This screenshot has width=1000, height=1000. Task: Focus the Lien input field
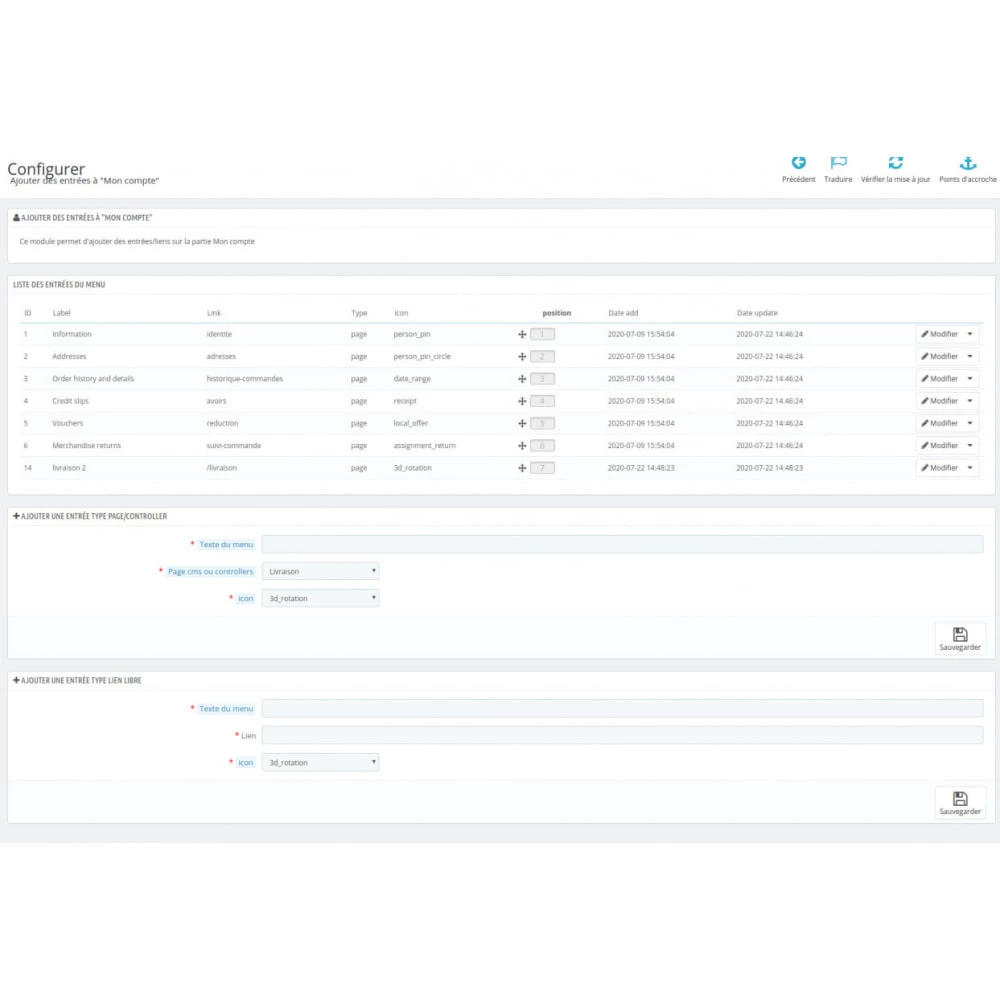pos(622,735)
